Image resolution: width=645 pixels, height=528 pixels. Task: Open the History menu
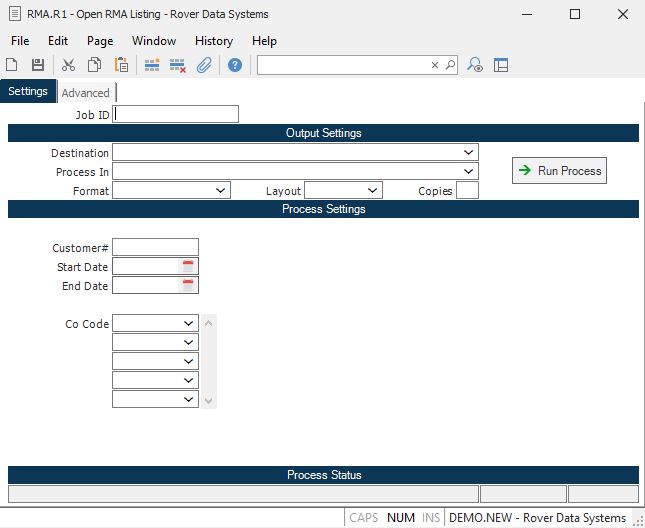[x=214, y=41]
